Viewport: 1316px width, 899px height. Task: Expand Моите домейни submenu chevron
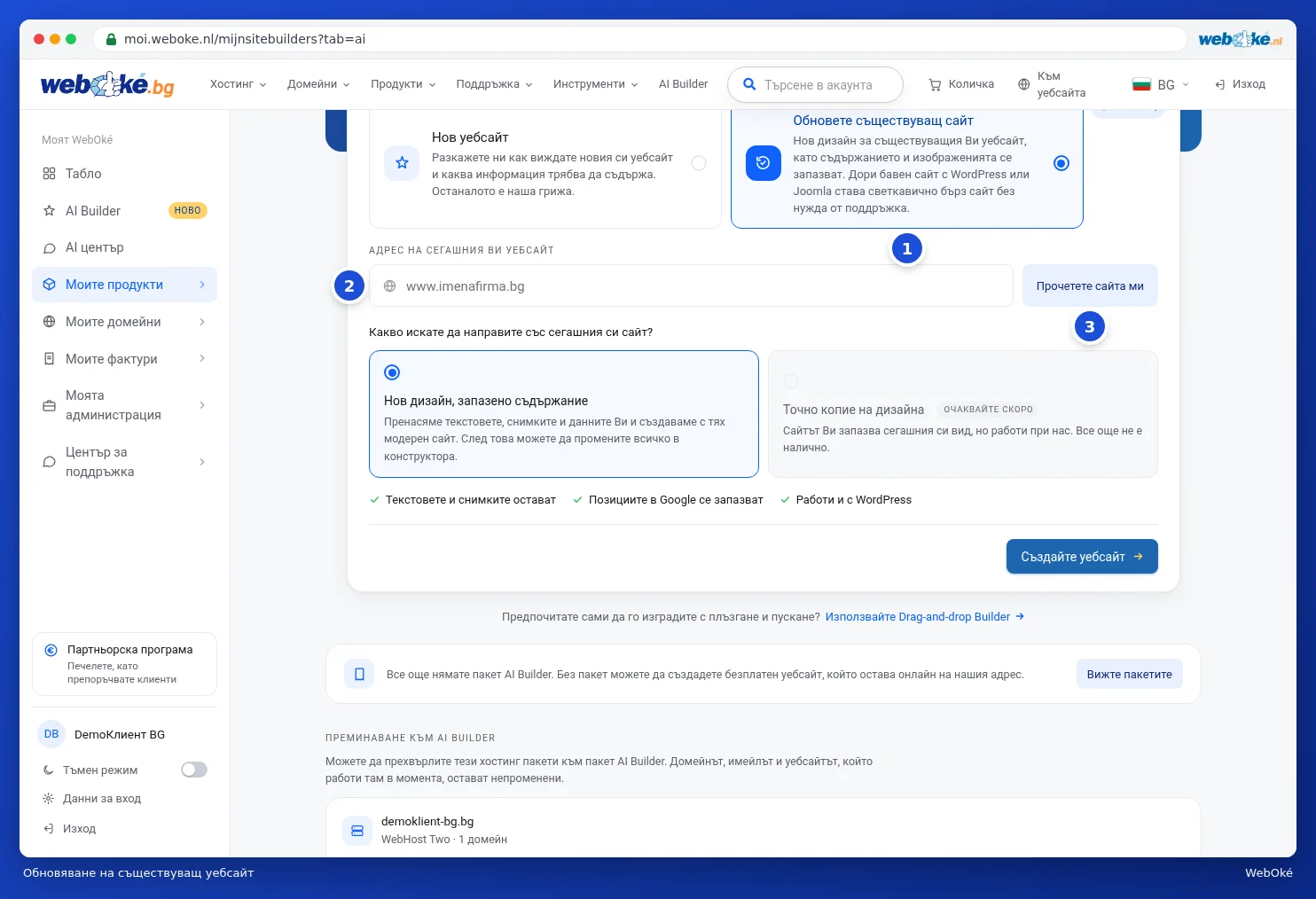click(x=202, y=322)
